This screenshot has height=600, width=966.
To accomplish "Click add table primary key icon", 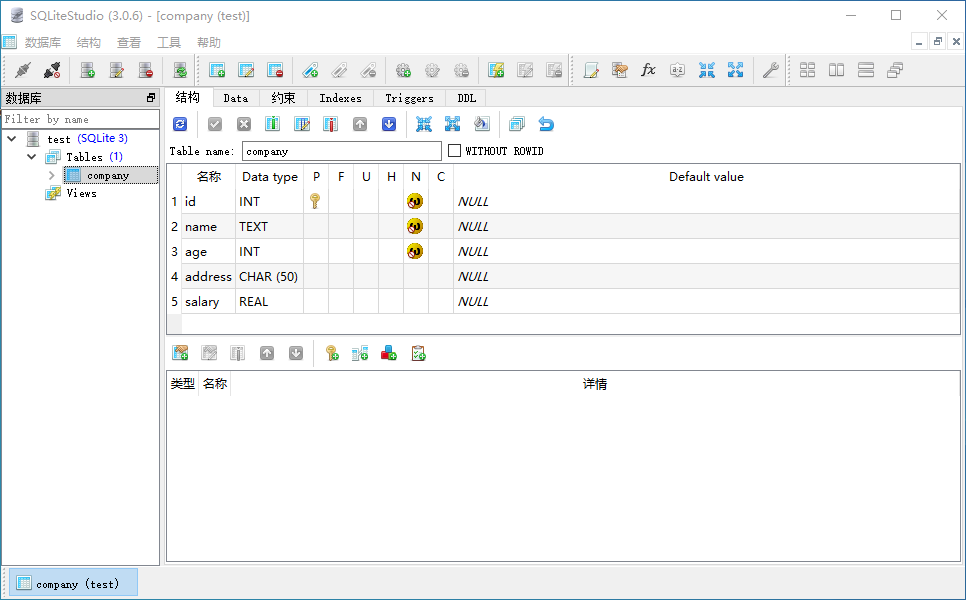I will 332,353.
